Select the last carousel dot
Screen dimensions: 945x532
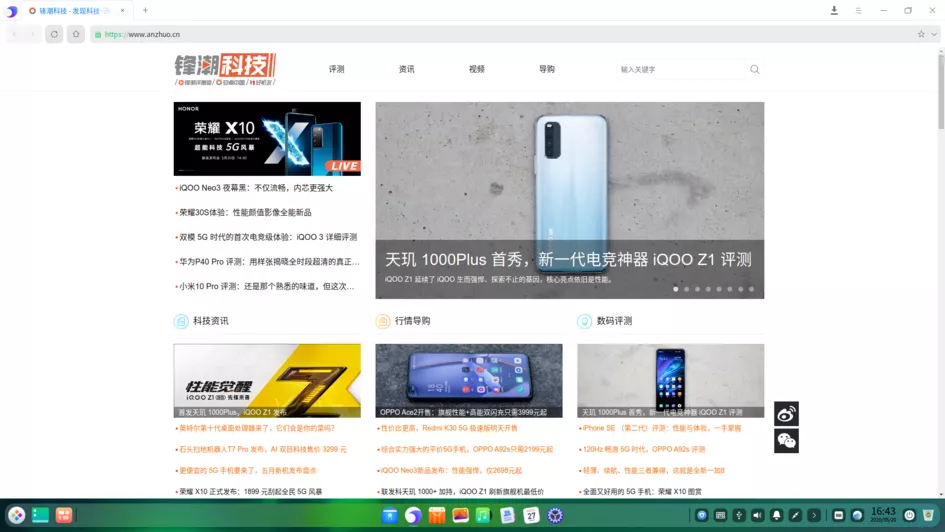point(752,289)
